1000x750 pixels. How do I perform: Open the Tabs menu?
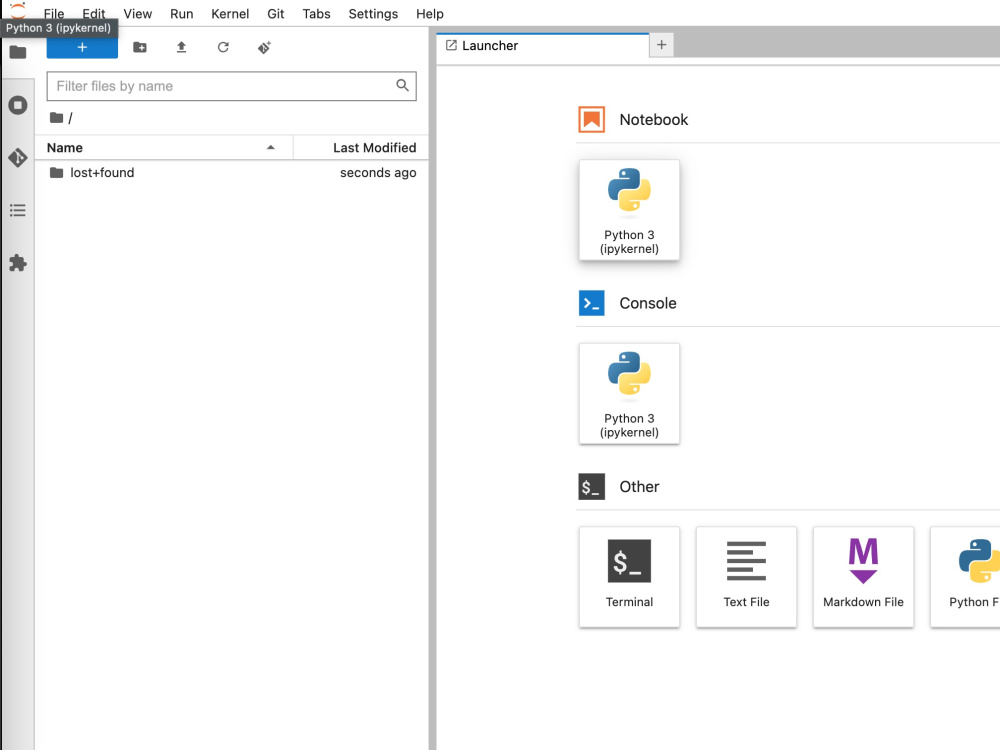(x=316, y=13)
